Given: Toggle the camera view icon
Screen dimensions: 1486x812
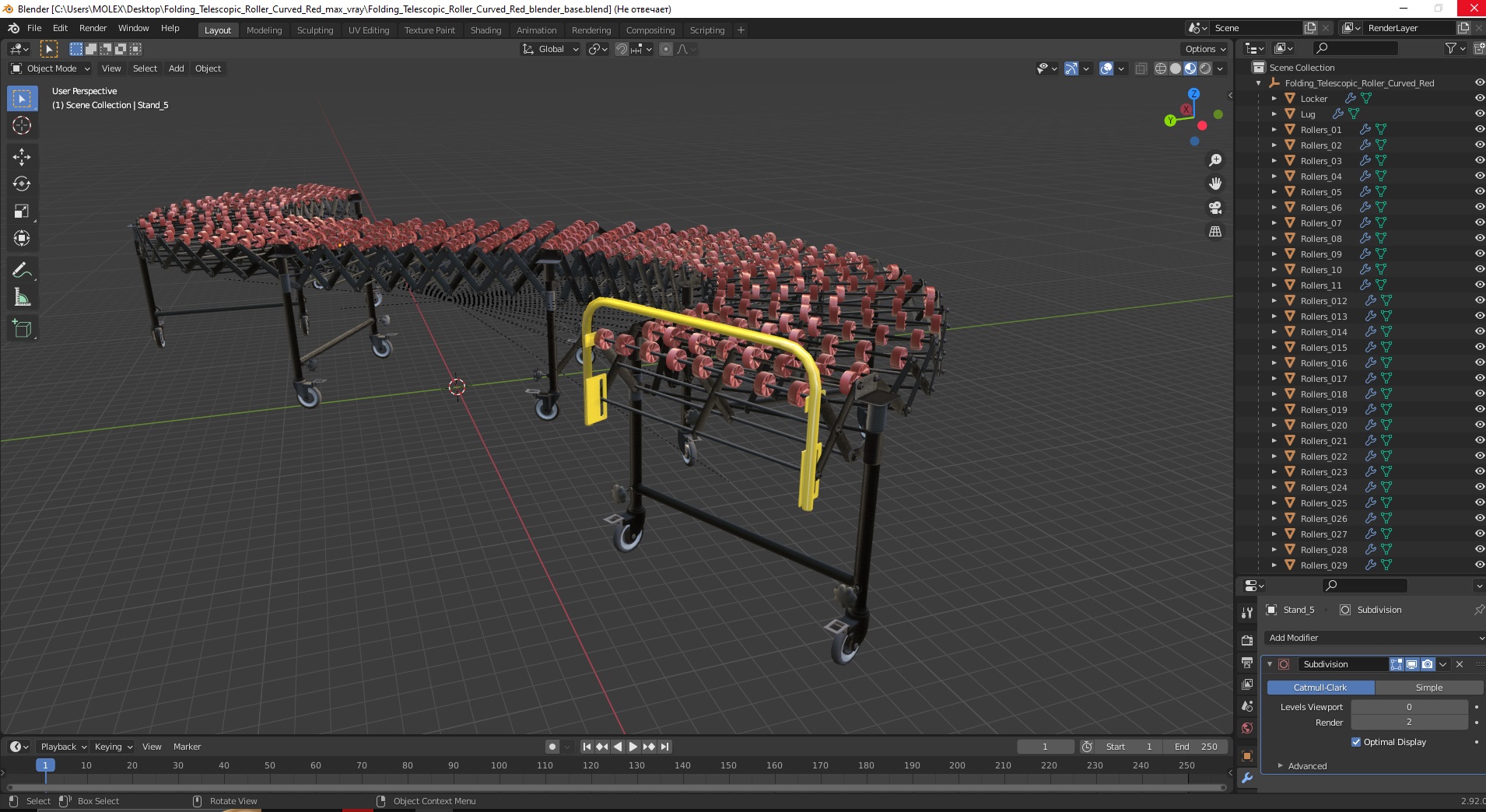Looking at the screenshot, I should point(1214,208).
